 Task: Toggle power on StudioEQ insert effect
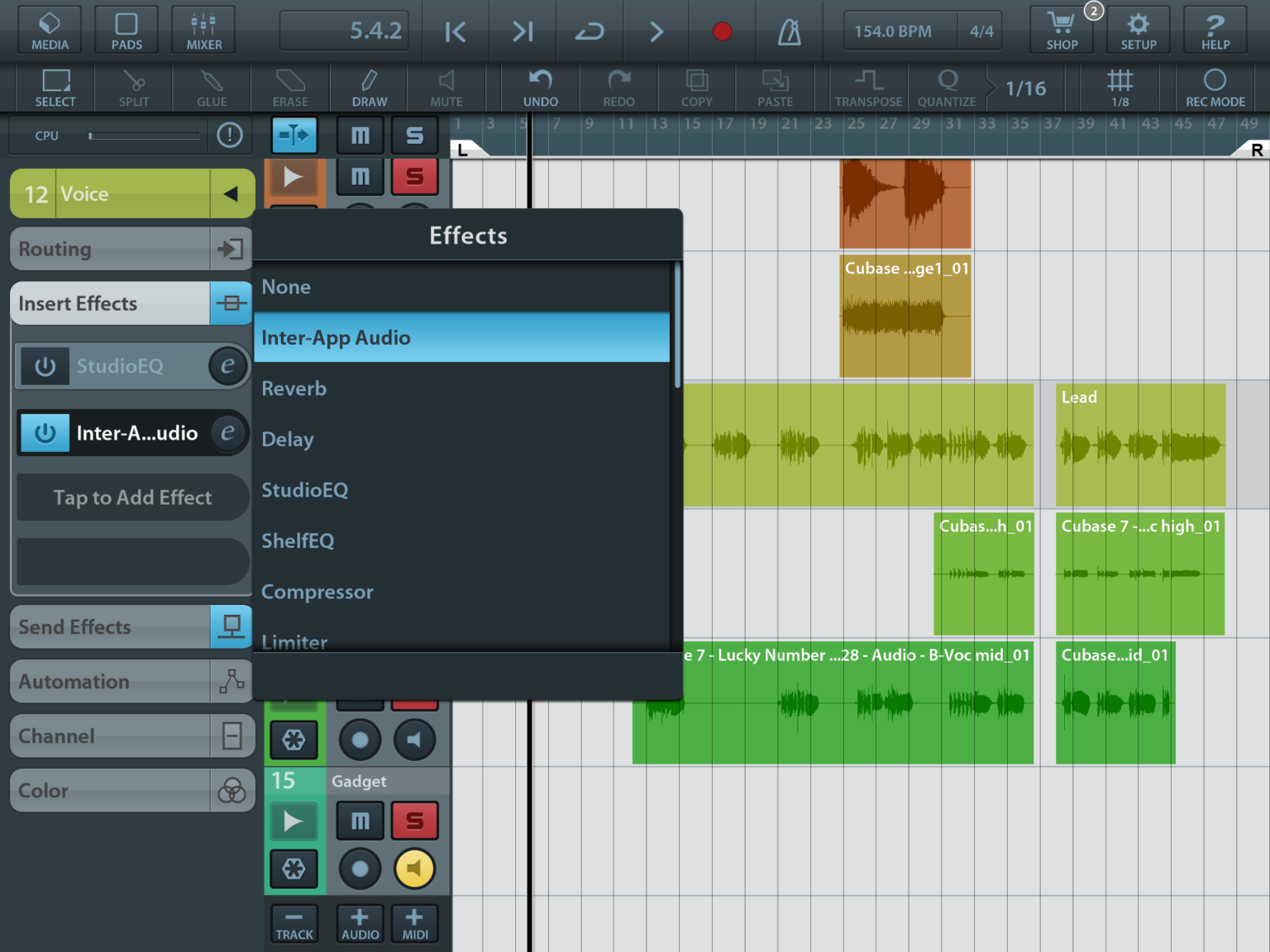[45, 366]
